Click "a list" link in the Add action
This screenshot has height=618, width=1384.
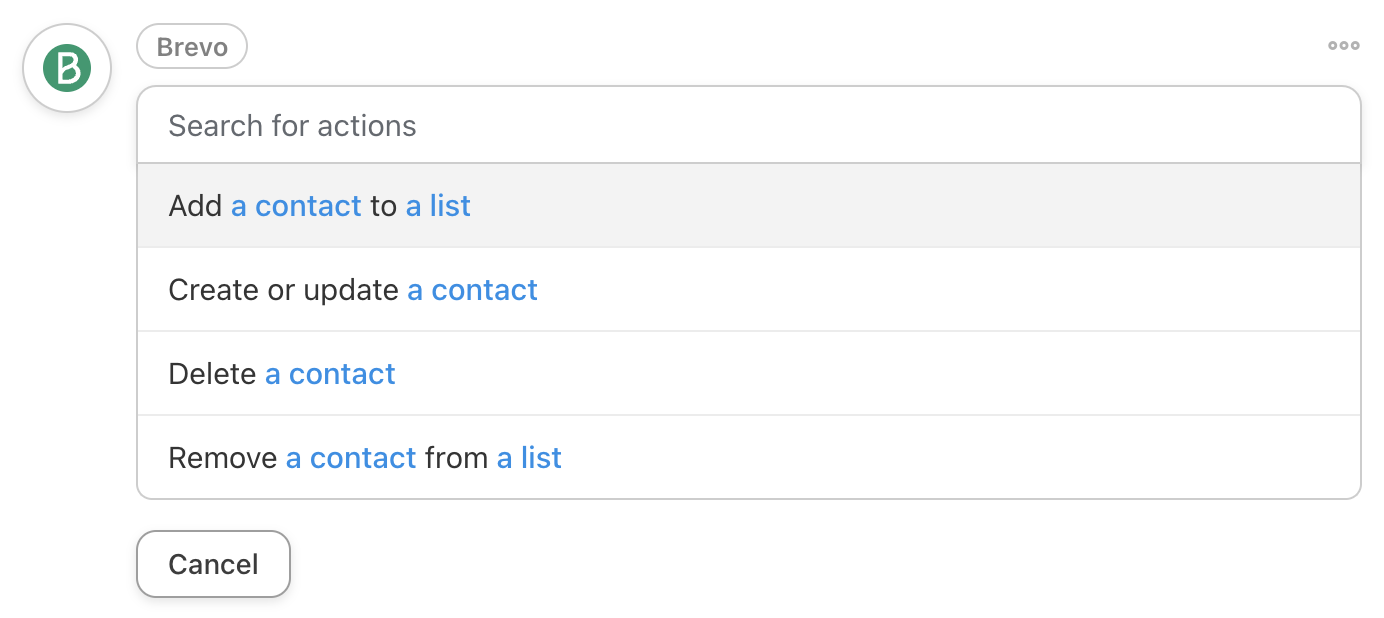[438, 206]
